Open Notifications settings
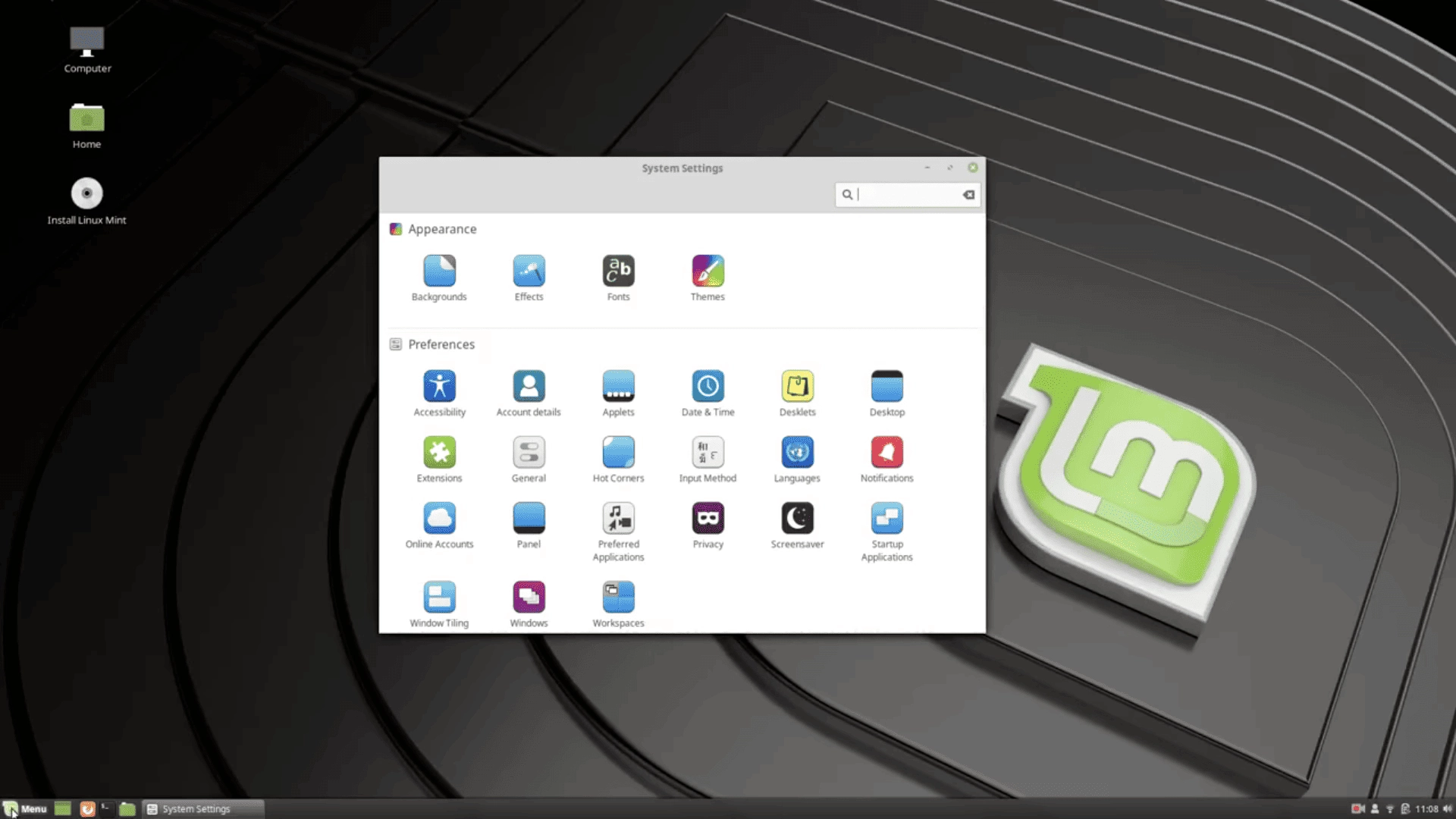The width and height of the screenshot is (1456, 819). [x=886, y=460]
